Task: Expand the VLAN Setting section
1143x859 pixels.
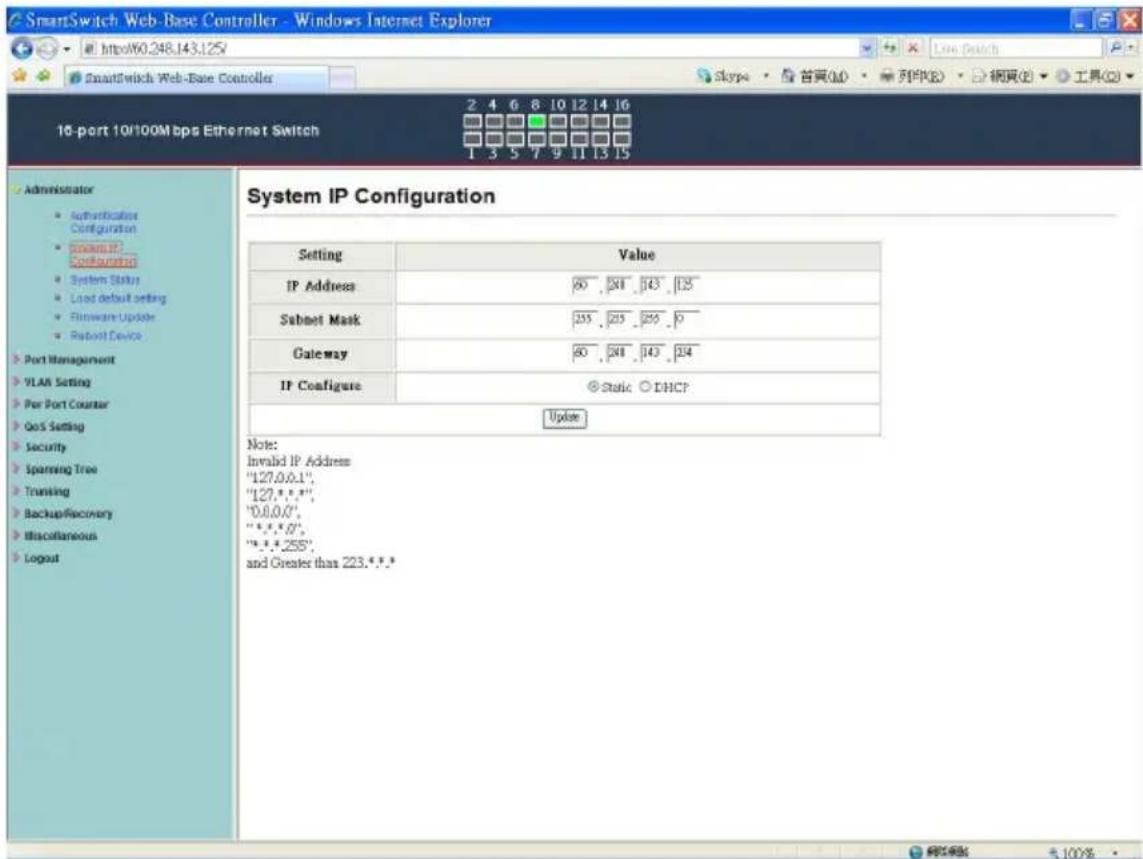Action: click(x=52, y=382)
